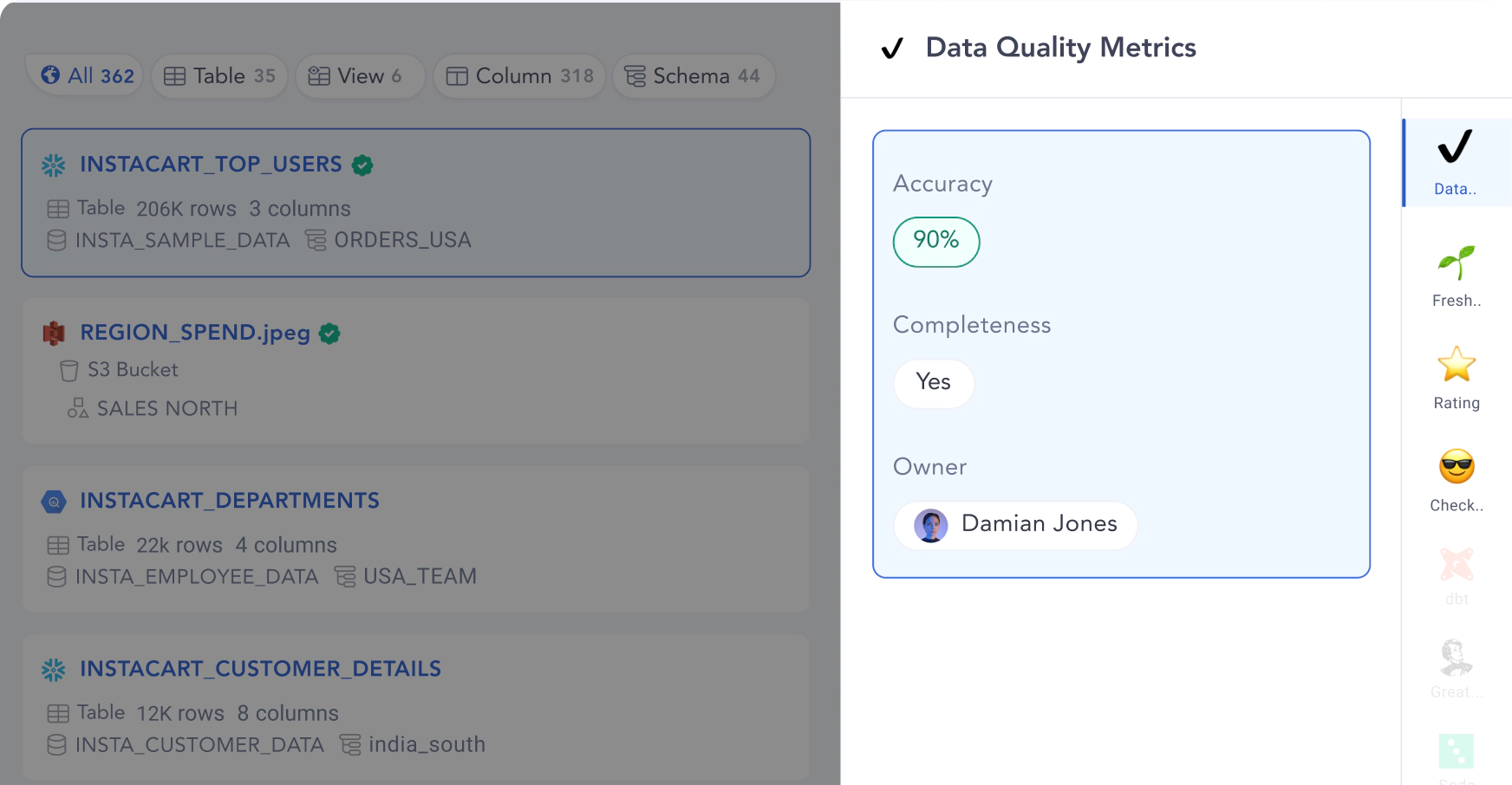Viewport: 1512px width, 785px height.
Task: Click the 8 columns text
Action: point(288,713)
